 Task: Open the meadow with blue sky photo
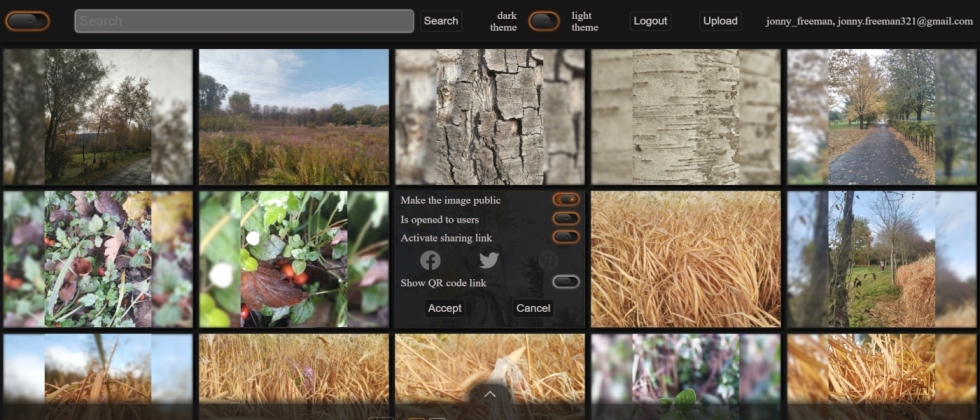(293, 117)
